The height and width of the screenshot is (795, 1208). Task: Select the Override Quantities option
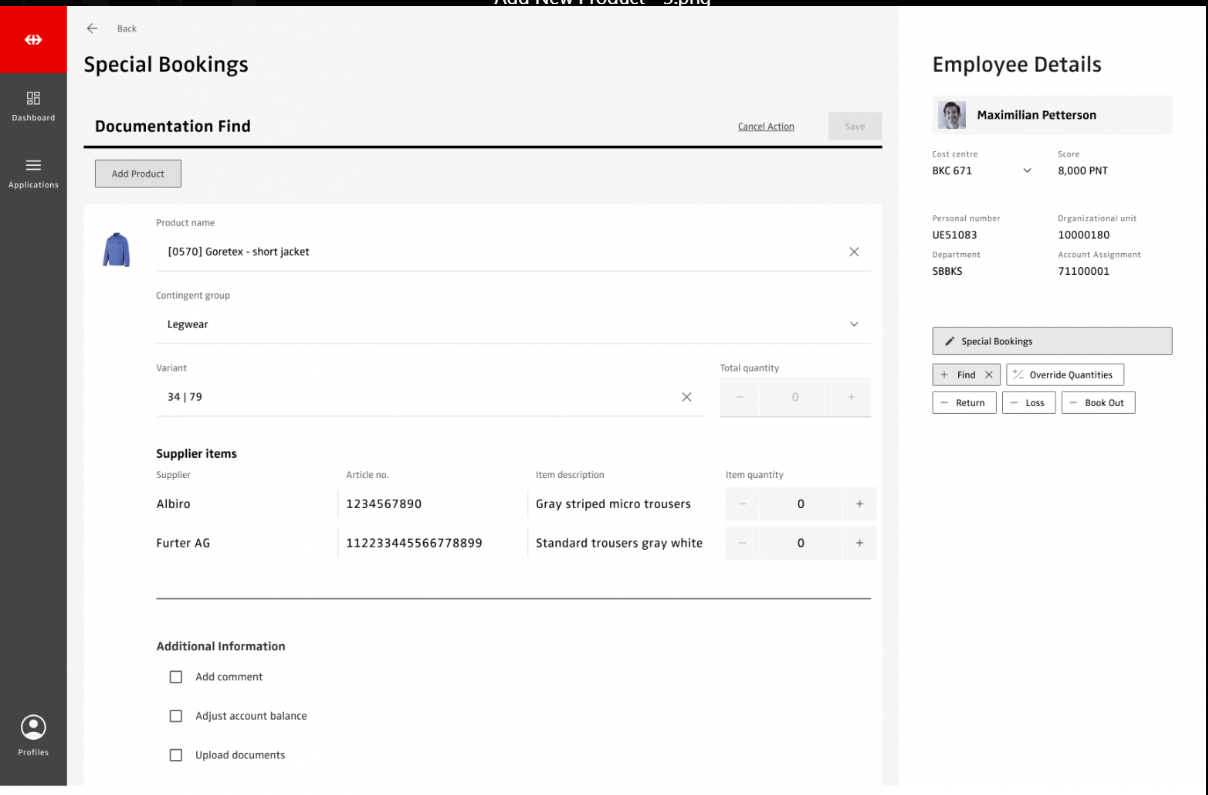pyautogui.click(x=1064, y=375)
